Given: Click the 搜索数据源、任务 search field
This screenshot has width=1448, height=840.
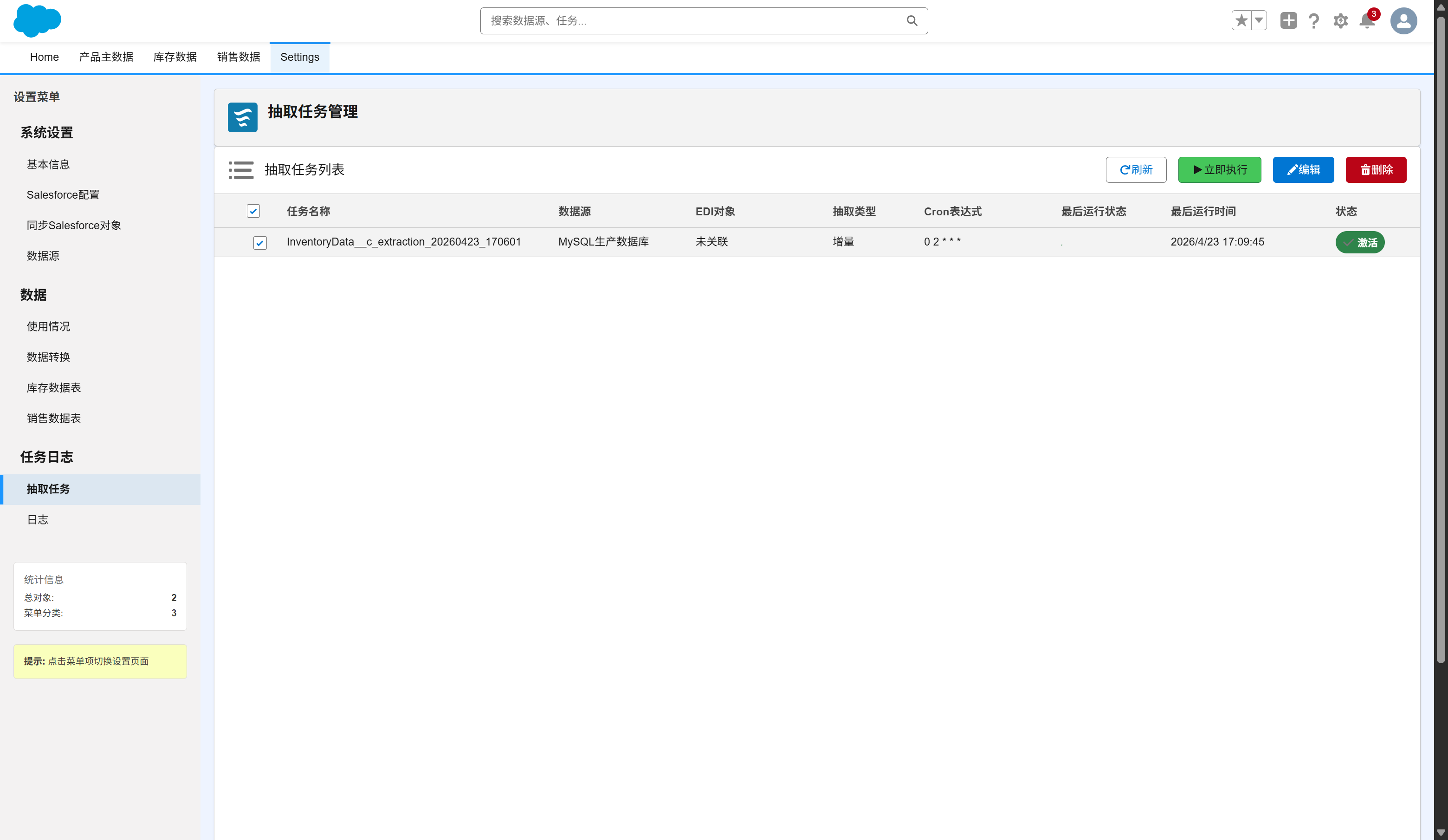Looking at the screenshot, I should (690, 21).
